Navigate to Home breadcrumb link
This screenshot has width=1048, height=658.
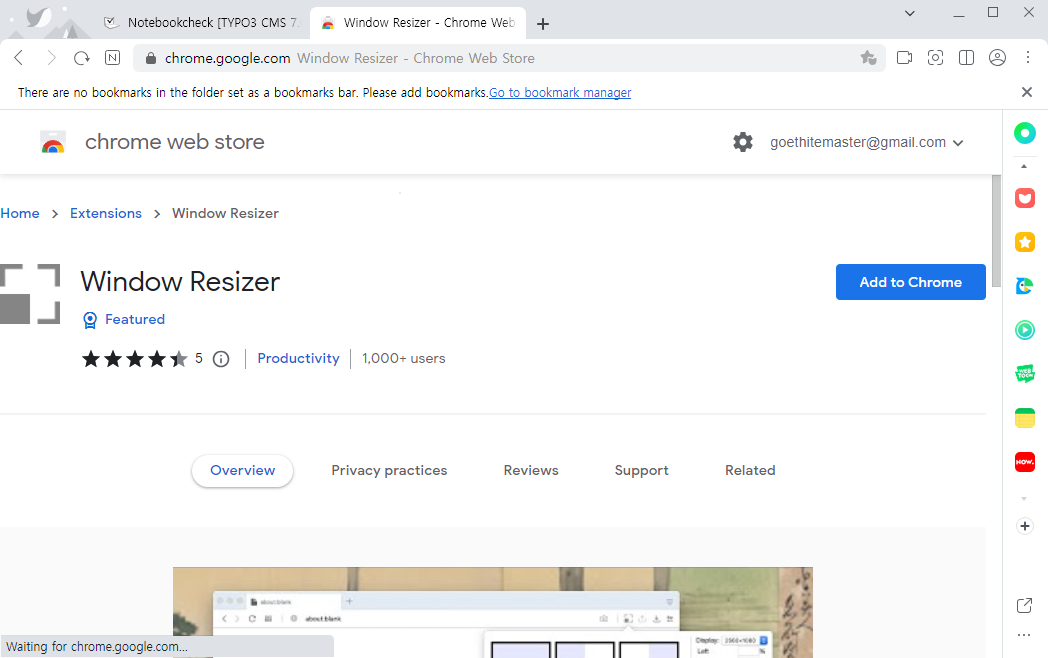click(x=20, y=213)
